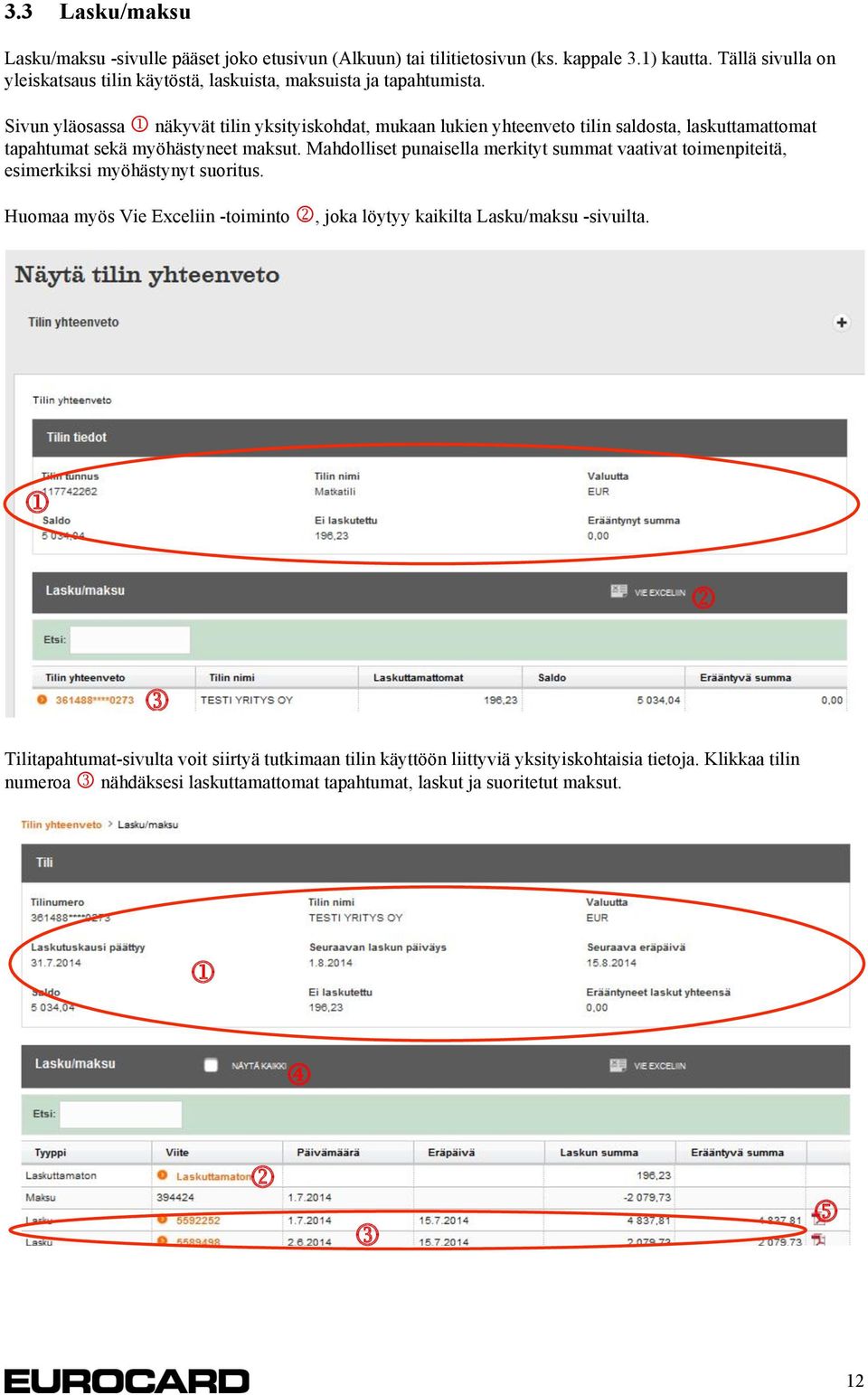This screenshot has height=1395, width=868.
Task: Click the Tilin yhteenveto breadcrumb link
Action: [61, 825]
